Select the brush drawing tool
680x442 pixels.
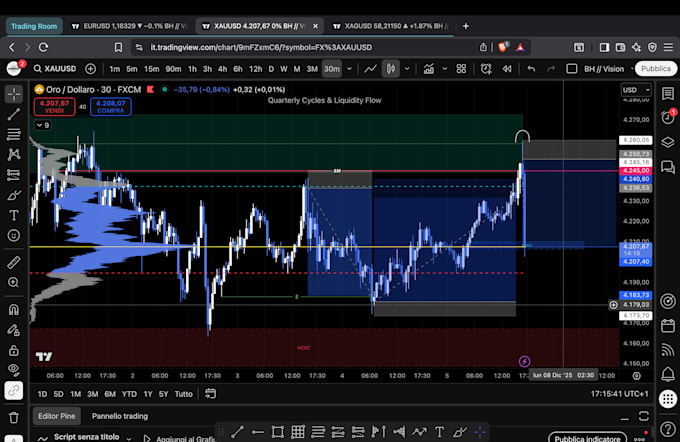[x=14, y=195]
